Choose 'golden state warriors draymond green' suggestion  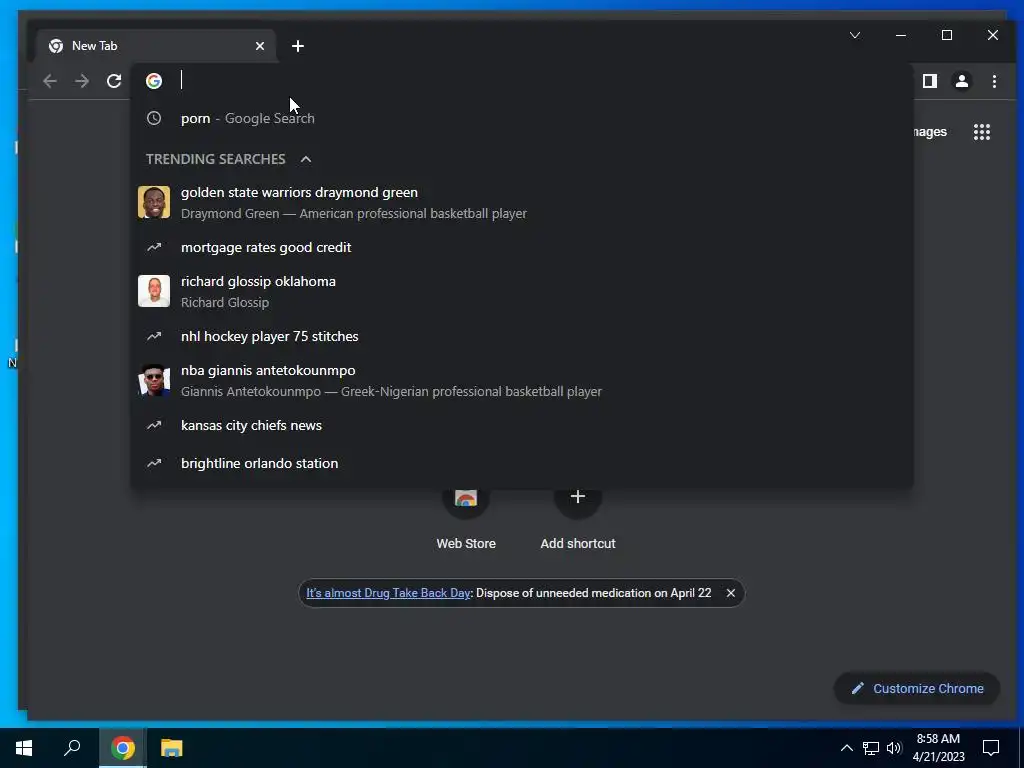click(522, 202)
